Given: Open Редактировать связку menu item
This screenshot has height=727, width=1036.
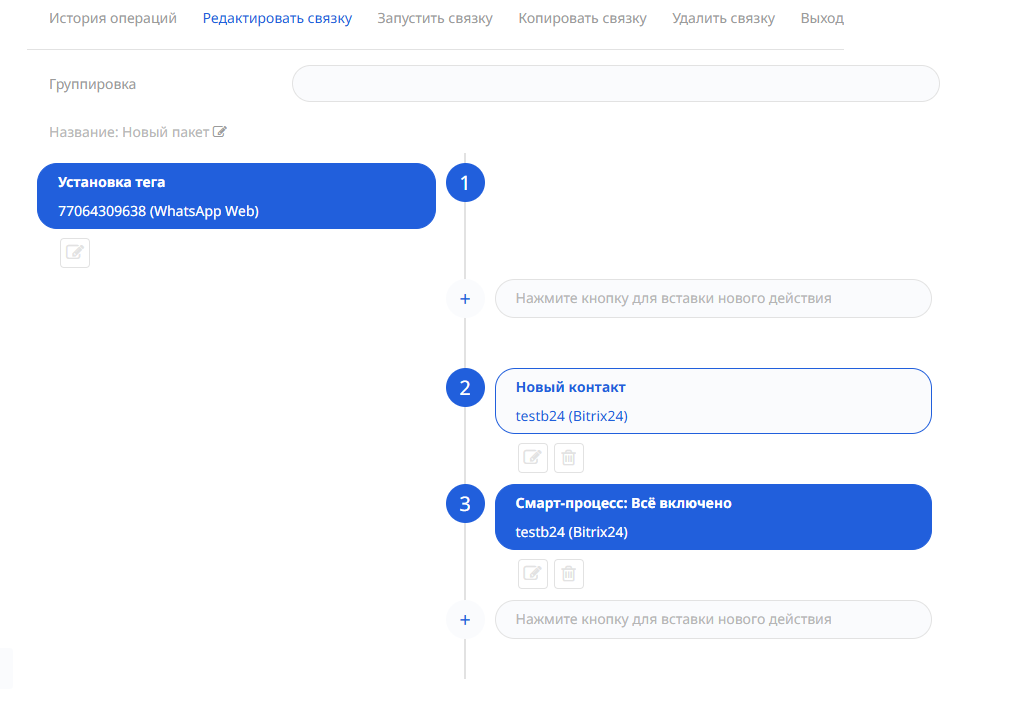Looking at the screenshot, I should pos(277,19).
